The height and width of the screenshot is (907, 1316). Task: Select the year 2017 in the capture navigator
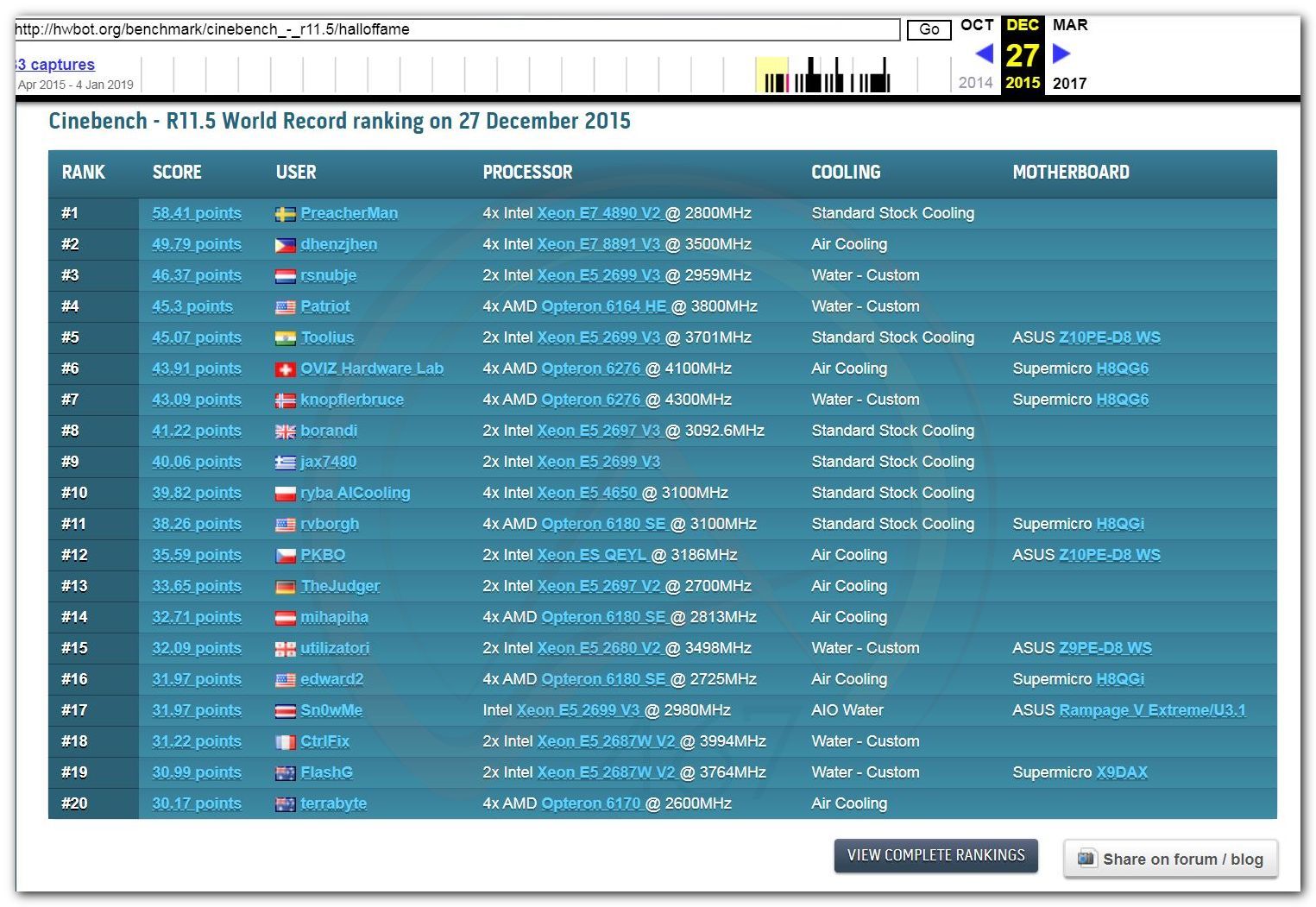[x=1069, y=84]
